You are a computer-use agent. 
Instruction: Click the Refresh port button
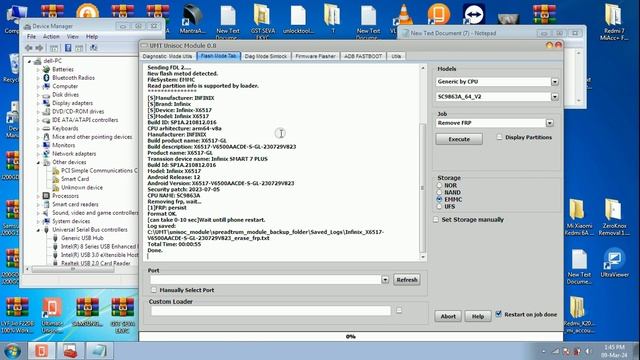tap(407, 280)
